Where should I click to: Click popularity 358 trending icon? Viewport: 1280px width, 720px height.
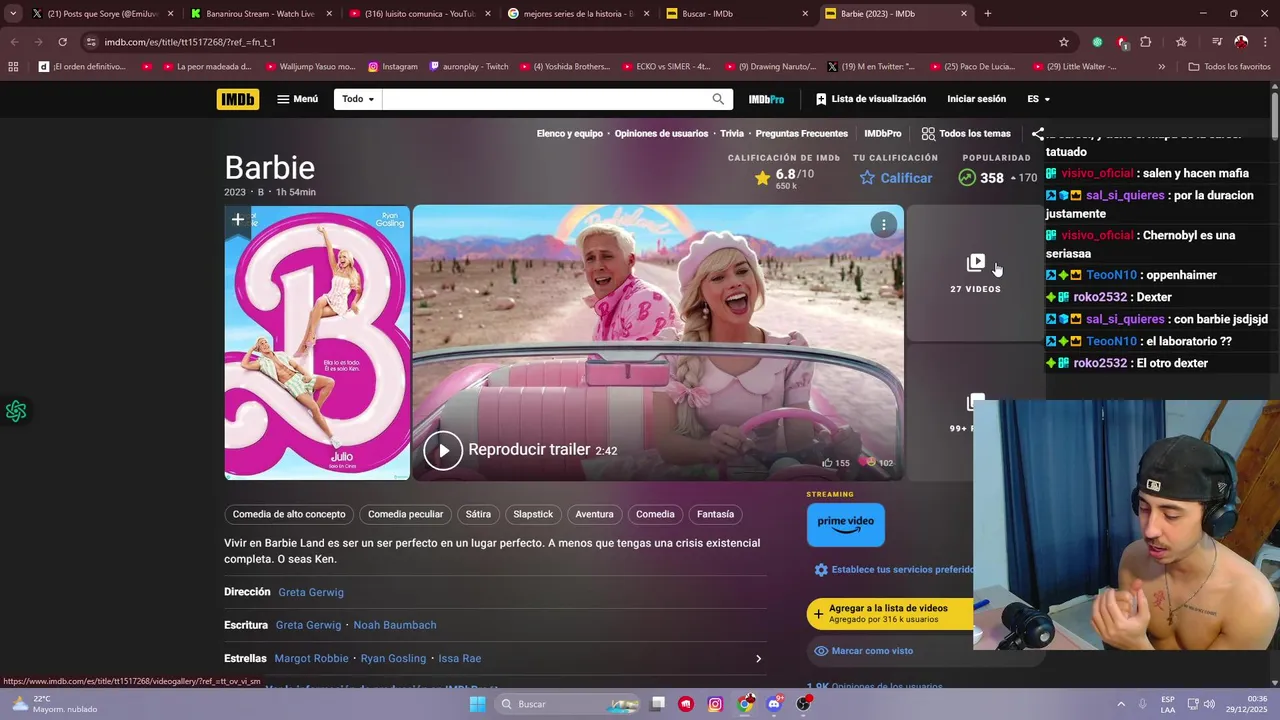967,178
